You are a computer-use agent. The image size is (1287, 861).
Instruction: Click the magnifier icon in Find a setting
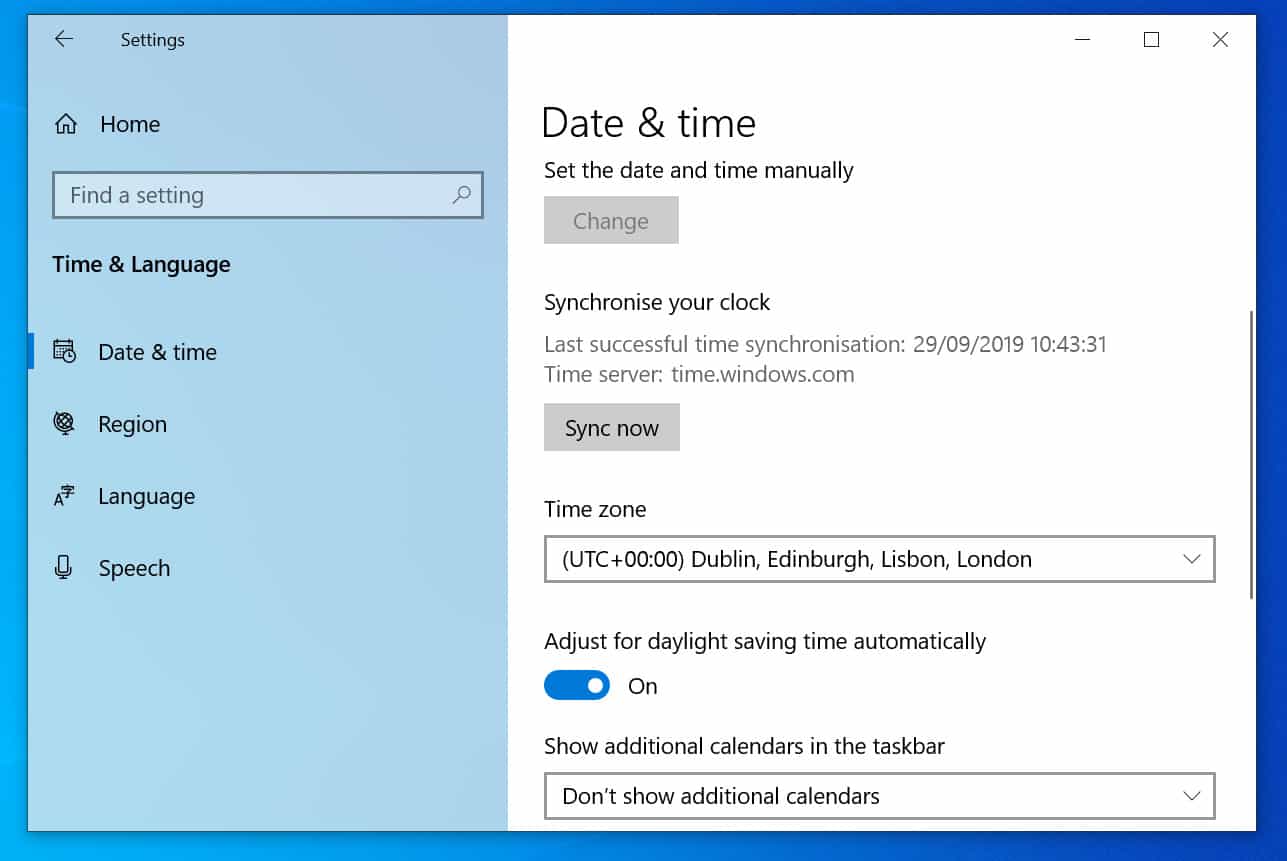click(460, 195)
